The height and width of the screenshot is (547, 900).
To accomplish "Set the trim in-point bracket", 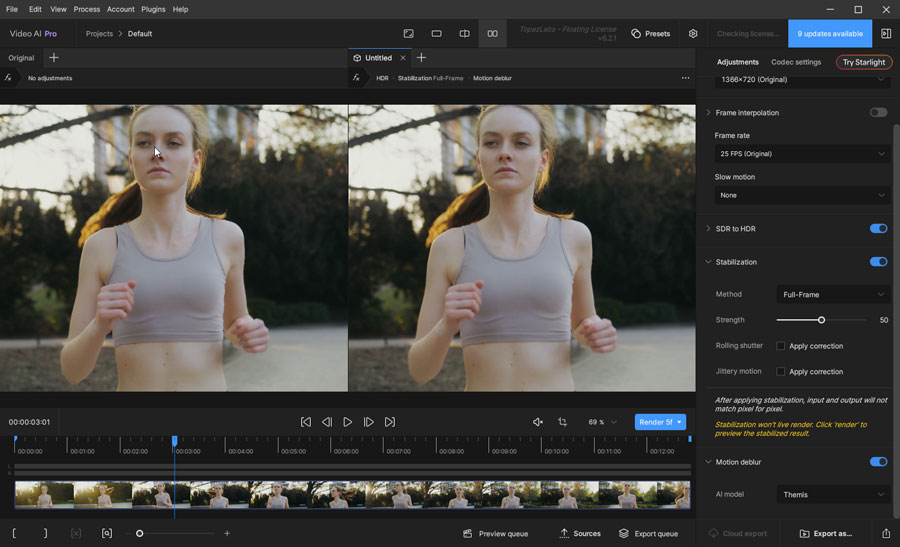I will [14, 533].
